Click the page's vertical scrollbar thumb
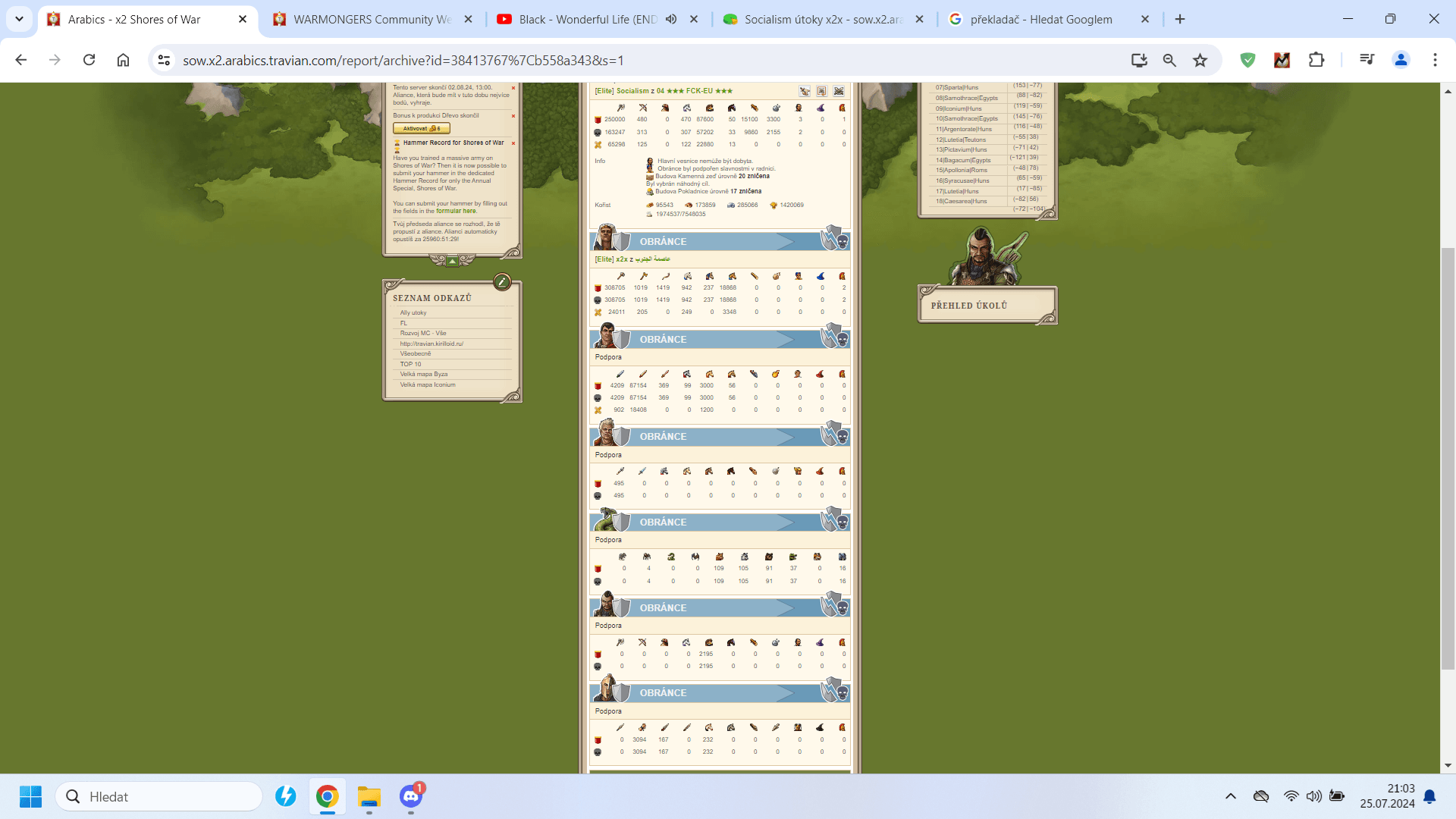1456x819 pixels. 1448,459
